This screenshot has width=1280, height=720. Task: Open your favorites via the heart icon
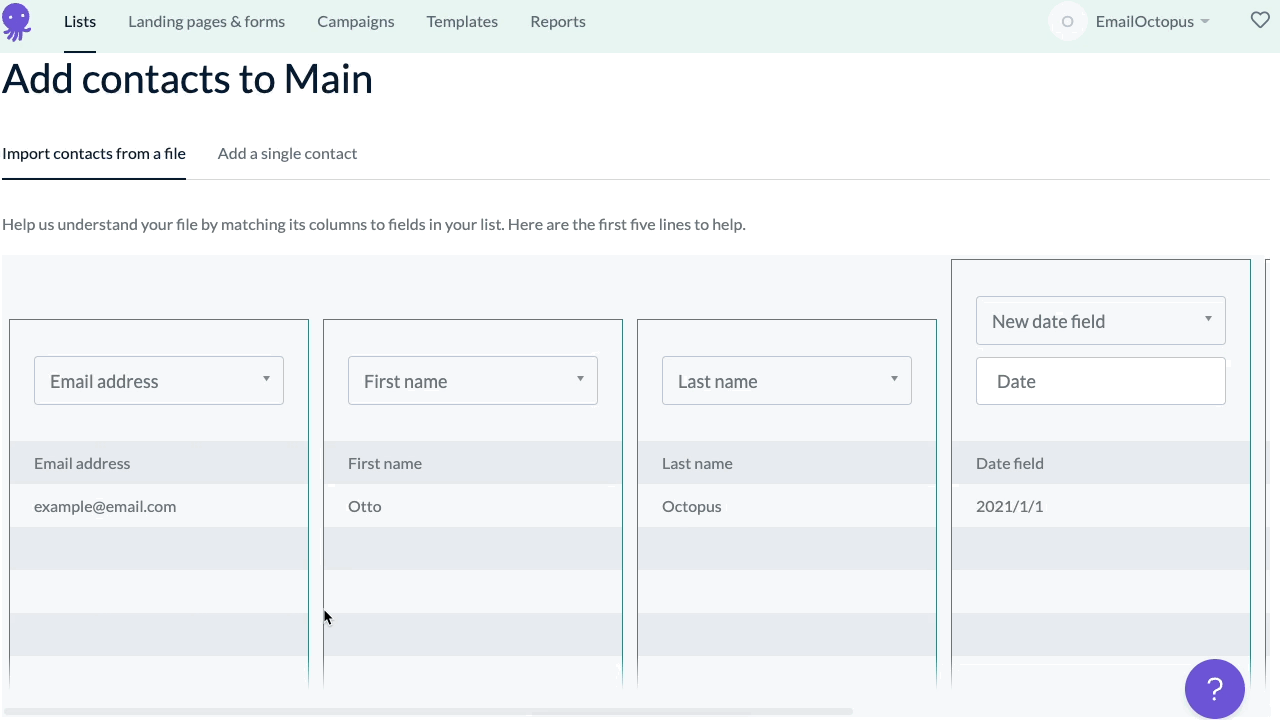coord(1260,20)
